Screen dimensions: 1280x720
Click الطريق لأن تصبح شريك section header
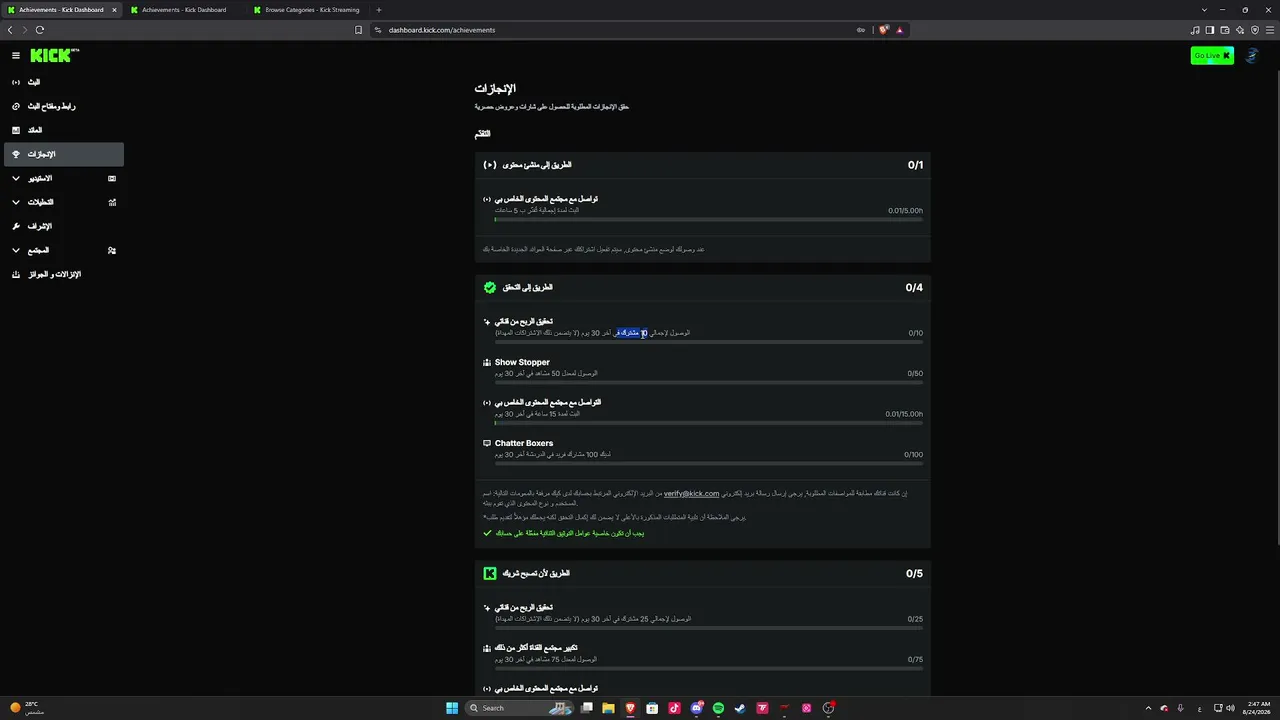tap(703, 574)
